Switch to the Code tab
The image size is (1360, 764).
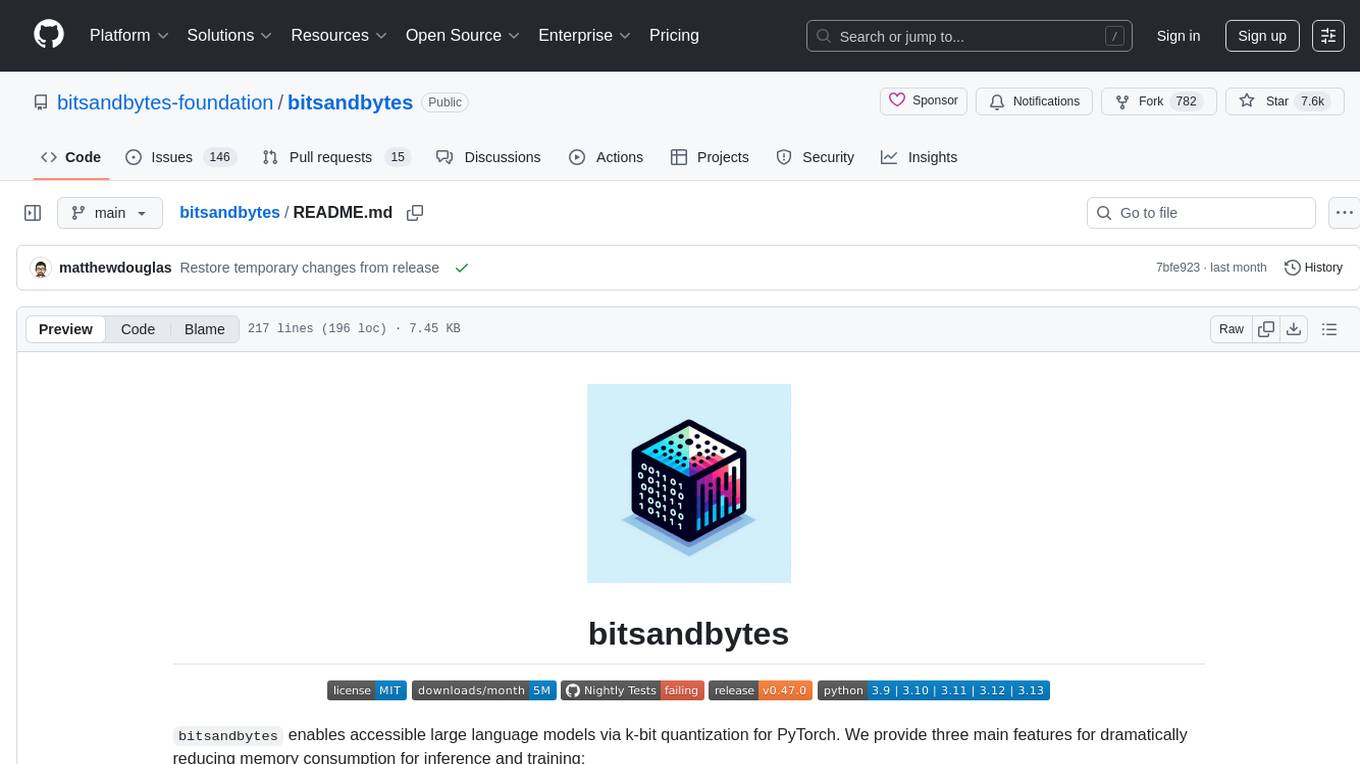pyautogui.click(x=71, y=157)
